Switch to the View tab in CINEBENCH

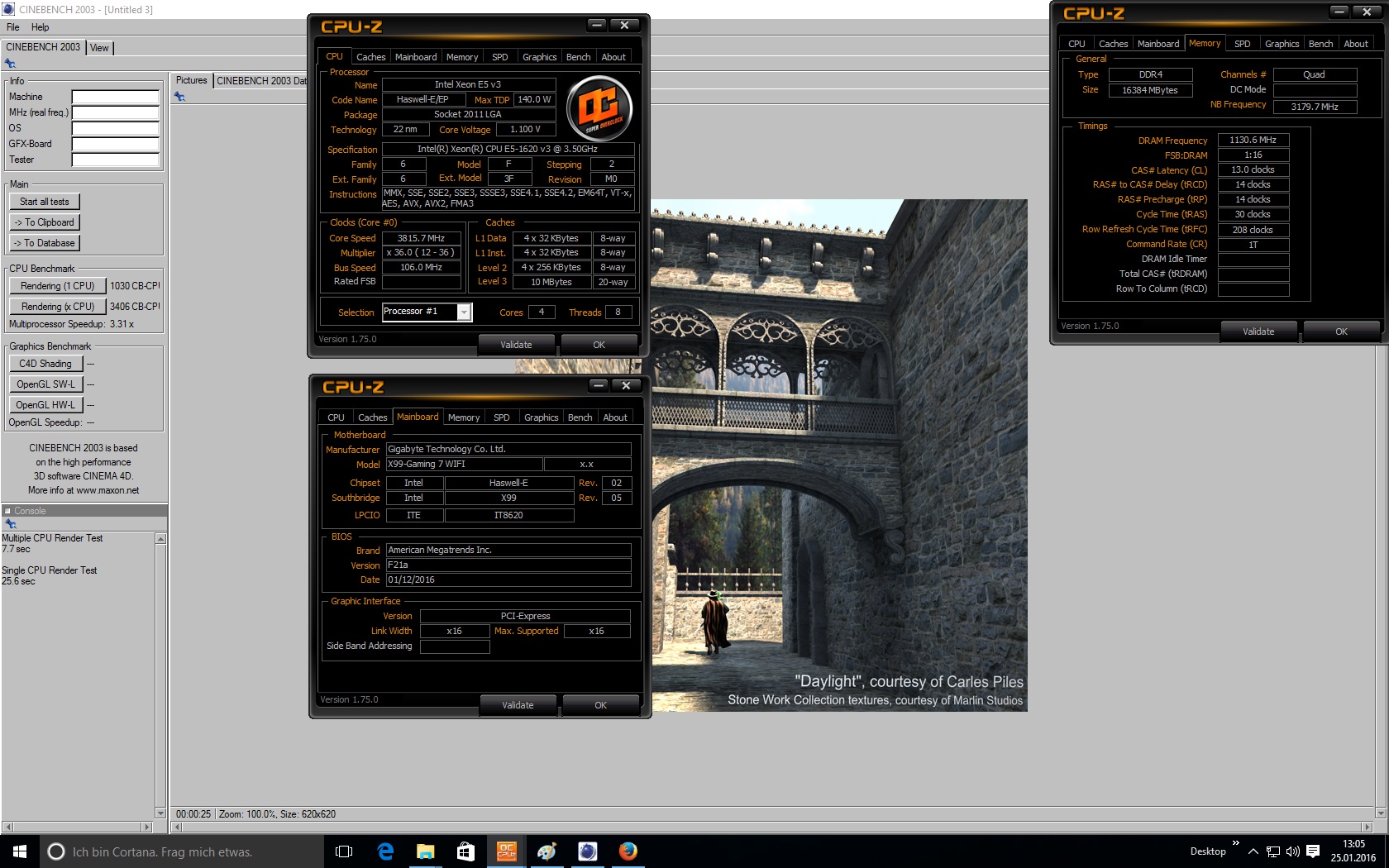(99, 48)
